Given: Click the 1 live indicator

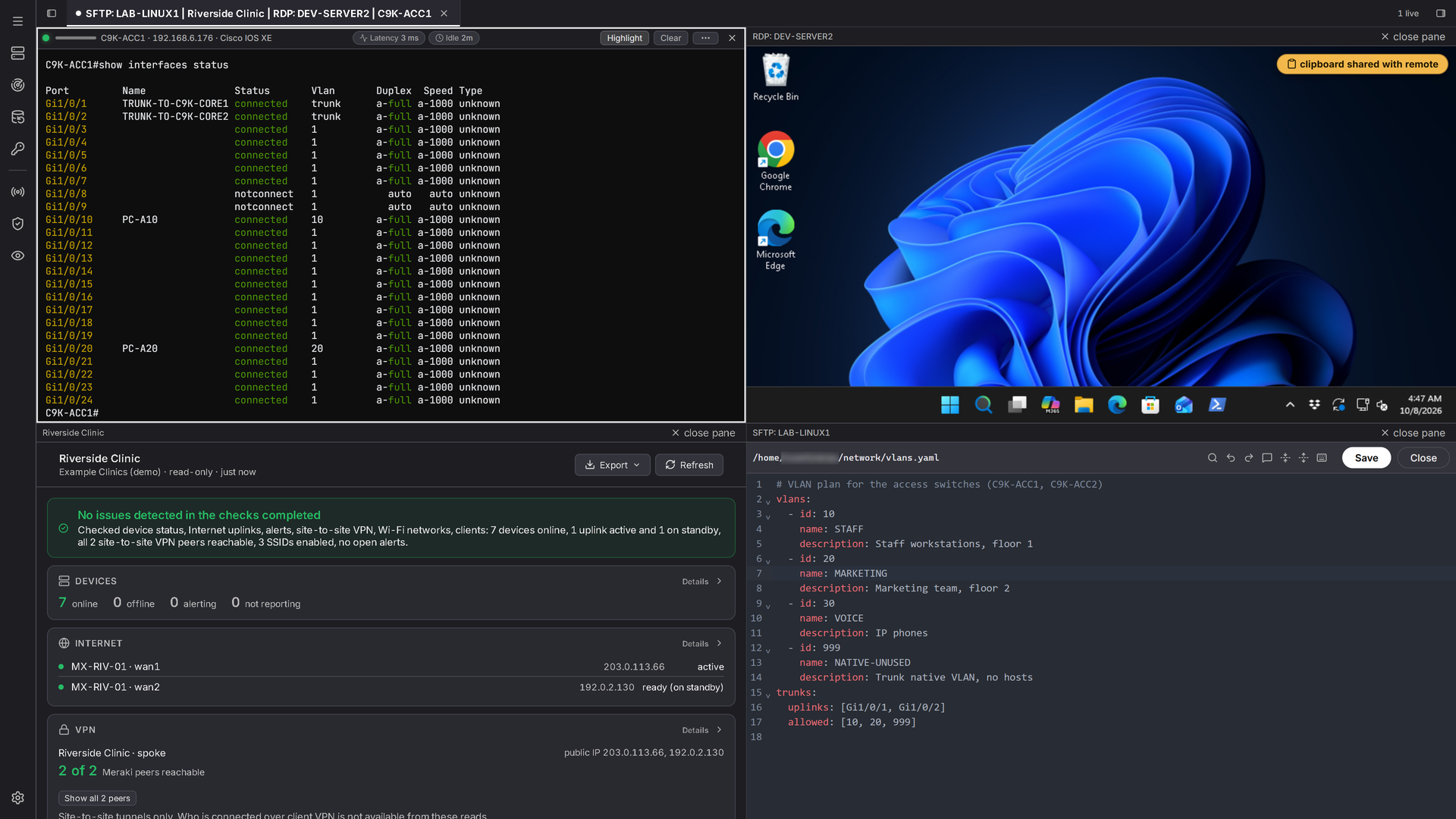Looking at the screenshot, I should (1408, 14).
